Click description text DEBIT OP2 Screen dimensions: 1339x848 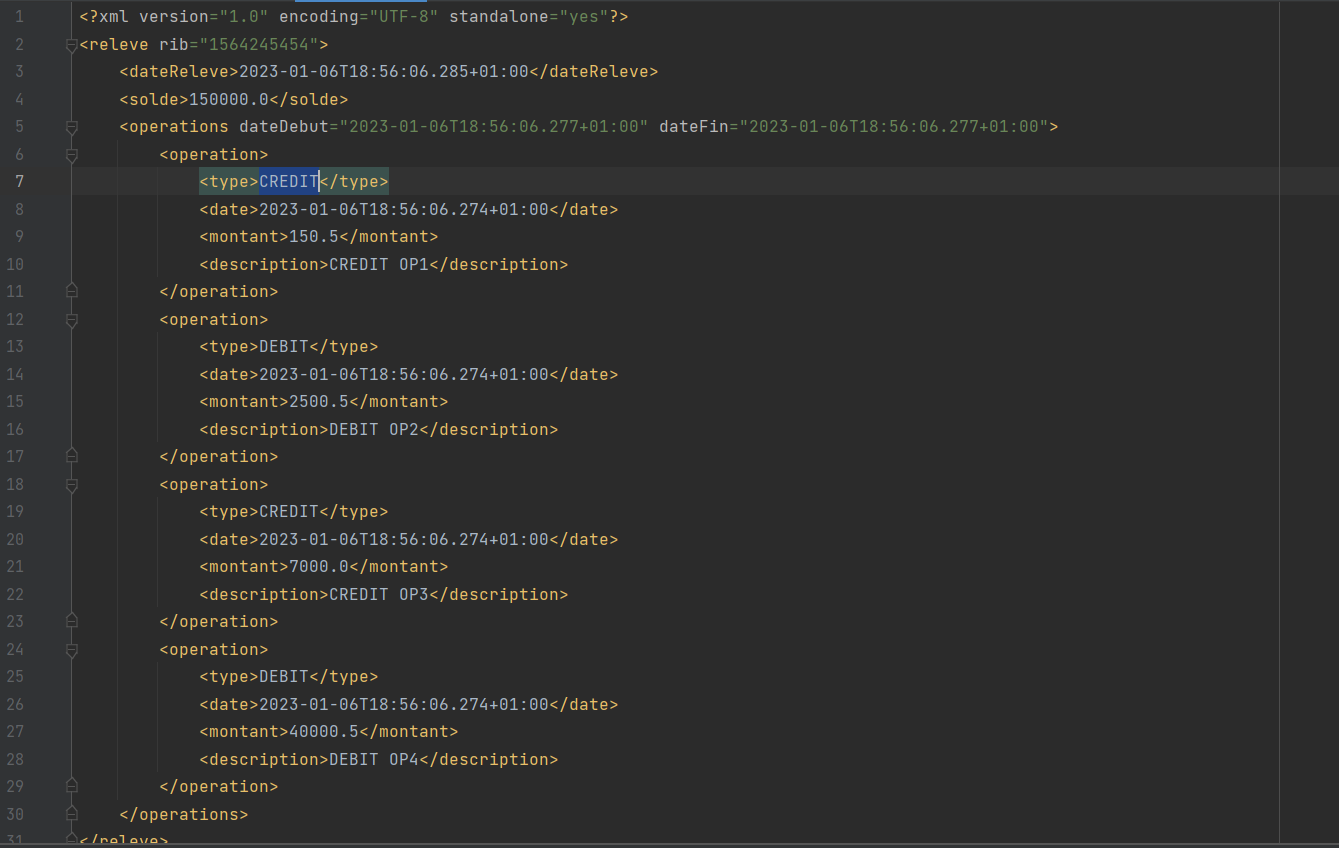tap(374, 429)
